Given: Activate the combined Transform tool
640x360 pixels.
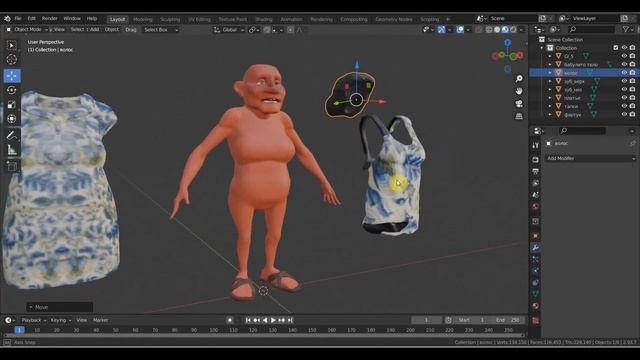Looking at the screenshot, I should point(11,119).
